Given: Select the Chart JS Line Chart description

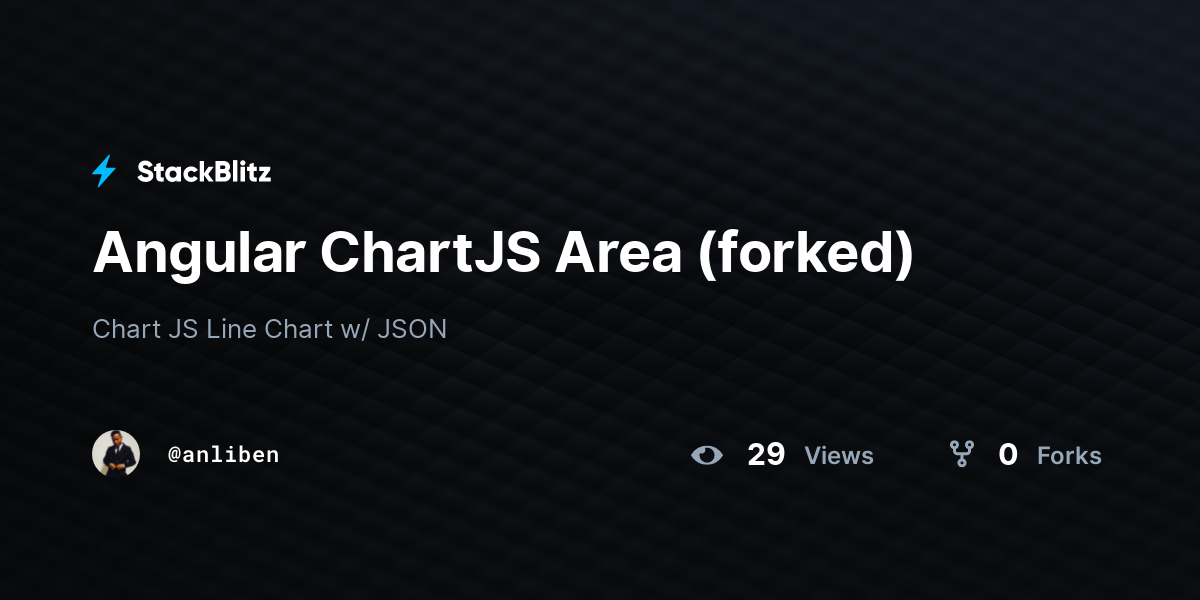Looking at the screenshot, I should pyautogui.click(x=270, y=329).
